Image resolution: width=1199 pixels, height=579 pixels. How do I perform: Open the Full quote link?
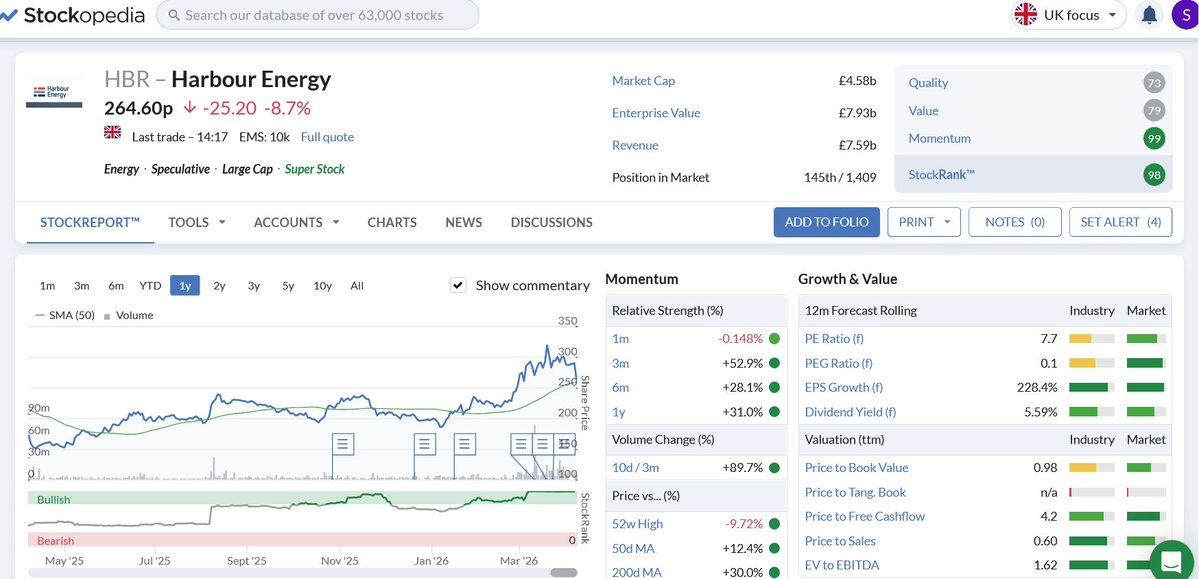point(327,136)
